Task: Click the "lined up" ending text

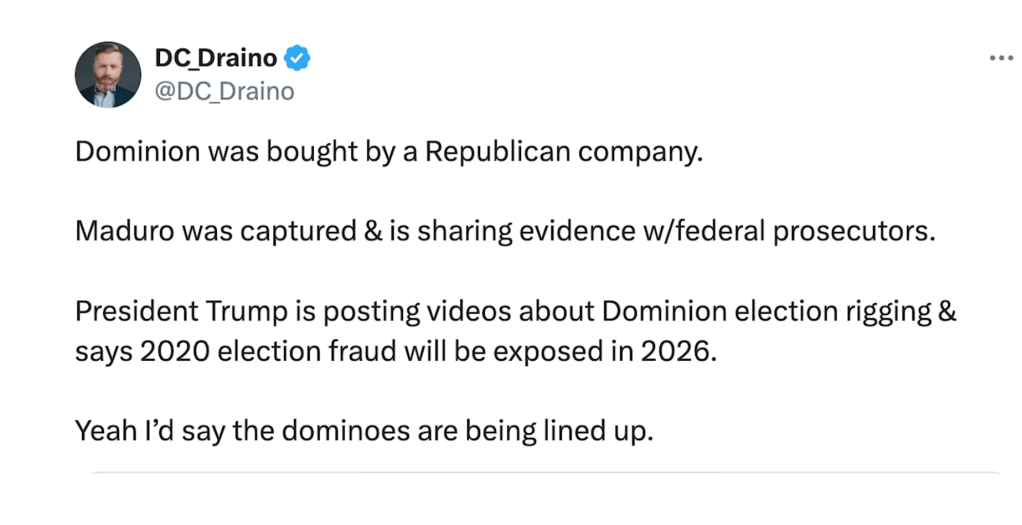Action: click(x=608, y=432)
